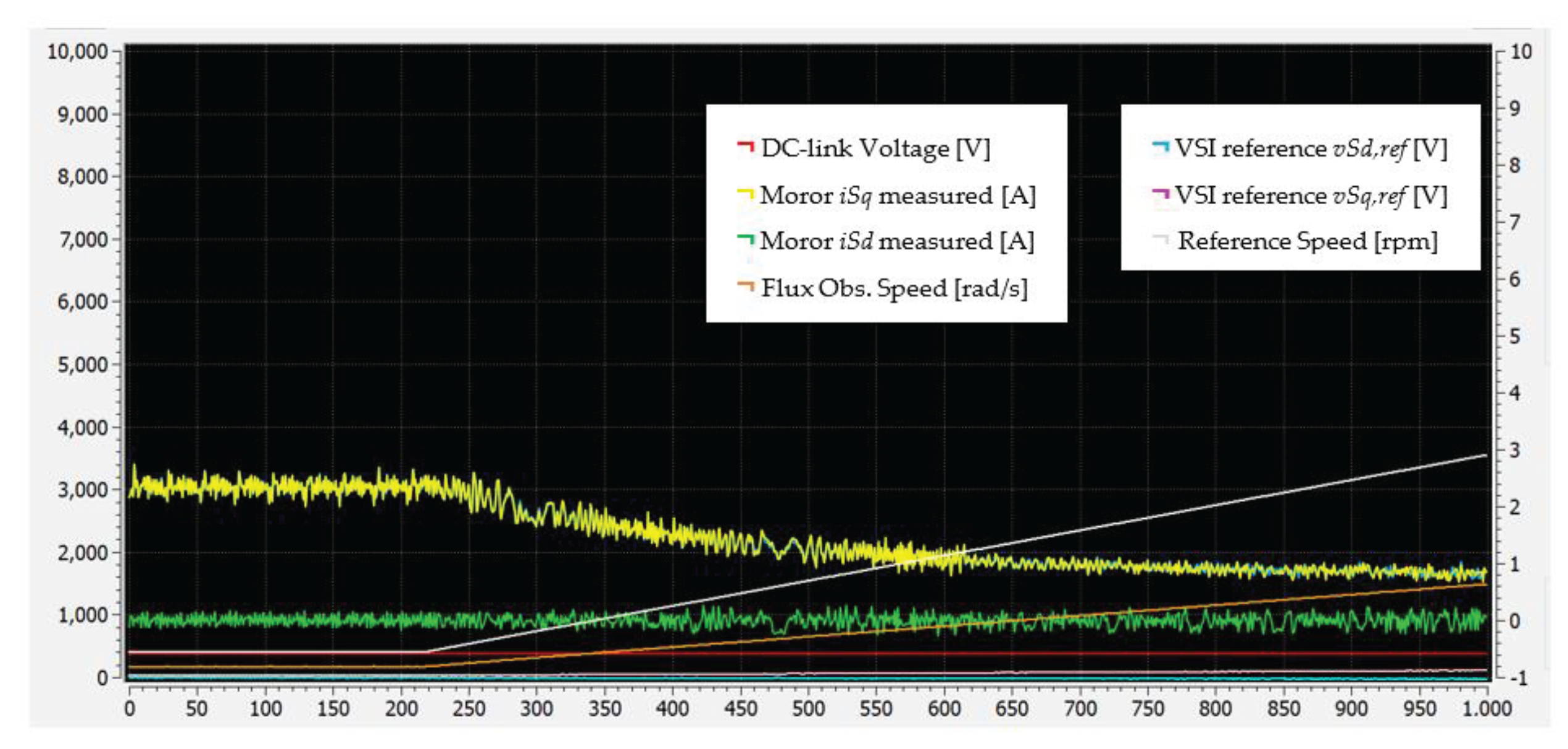Screen dimensions: 1568x749
Task: Click 500 tick on the x-axis
Action: tap(808, 709)
